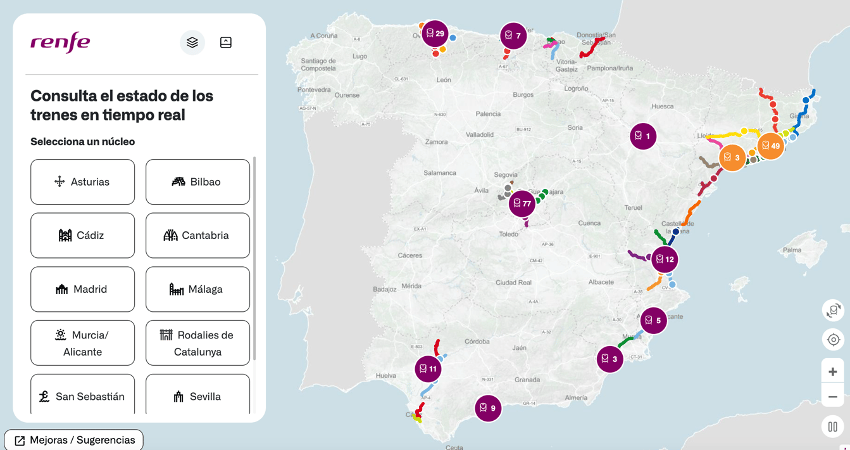The height and width of the screenshot is (450, 850).
Task: Pick the Málaga núcleo
Action: click(x=197, y=289)
